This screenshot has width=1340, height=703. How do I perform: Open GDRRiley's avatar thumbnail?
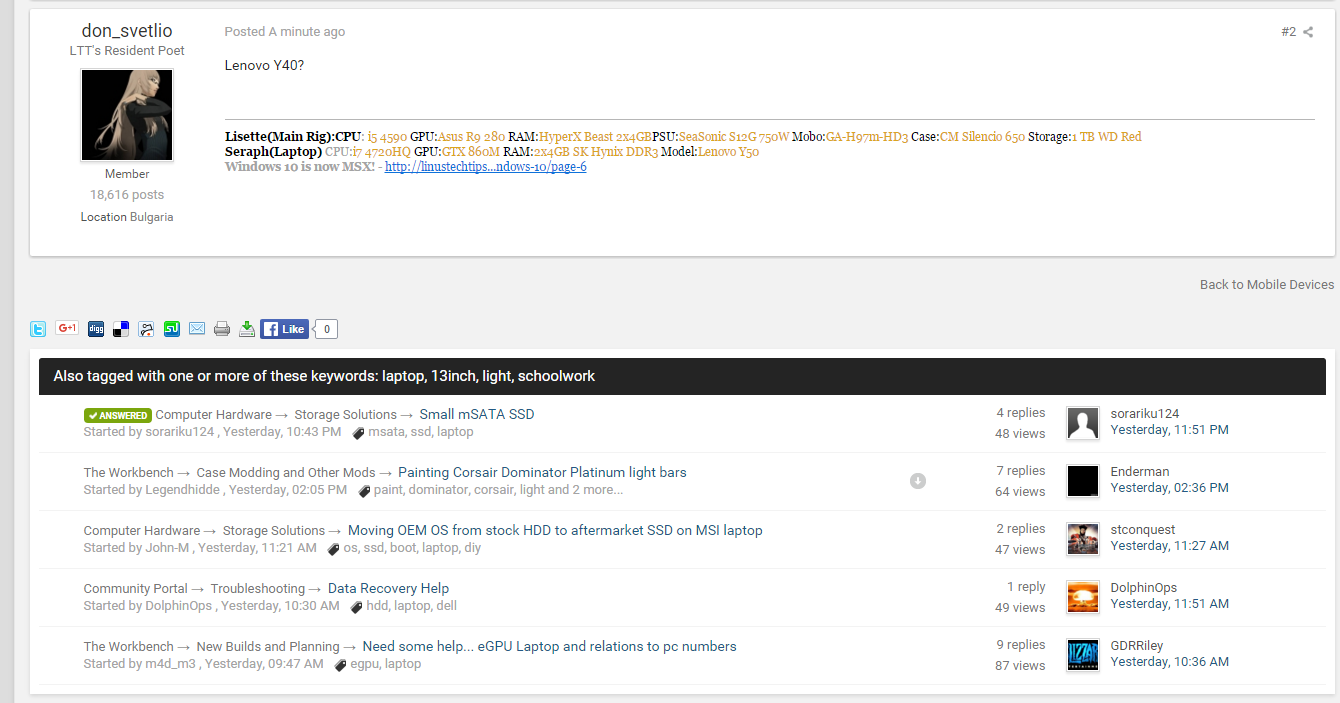(x=1083, y=655)
